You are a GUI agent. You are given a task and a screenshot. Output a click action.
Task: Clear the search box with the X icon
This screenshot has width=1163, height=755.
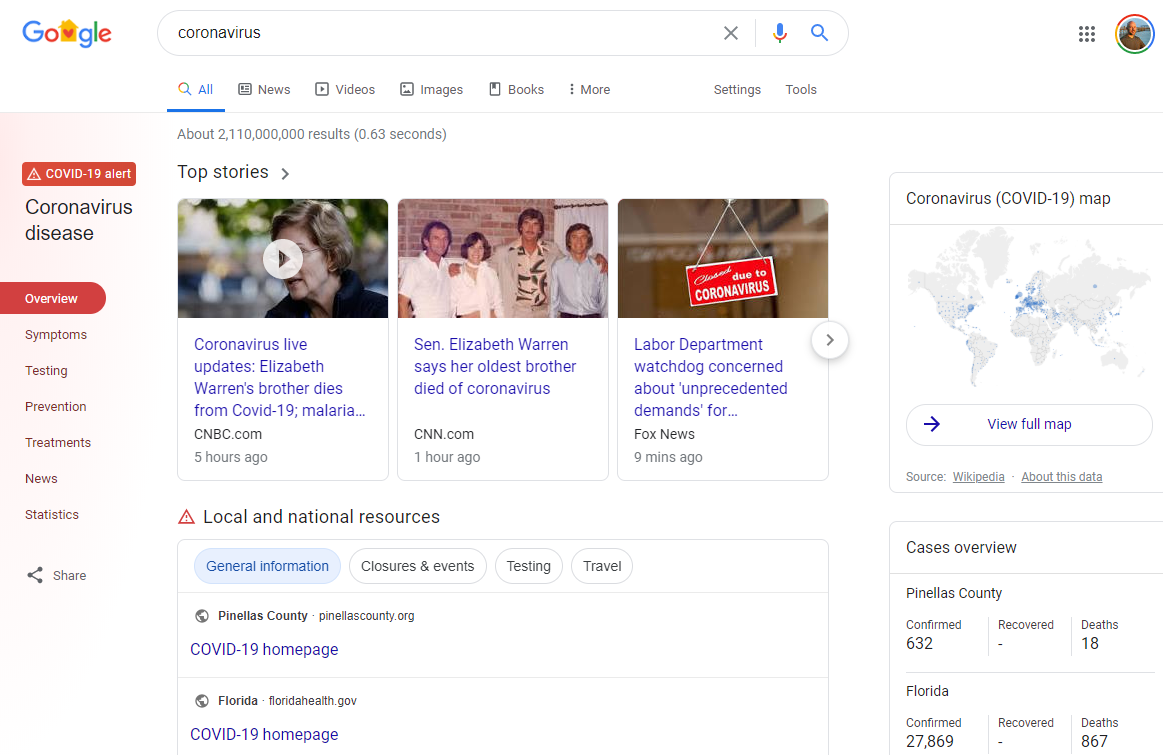[x=731, y=33]
